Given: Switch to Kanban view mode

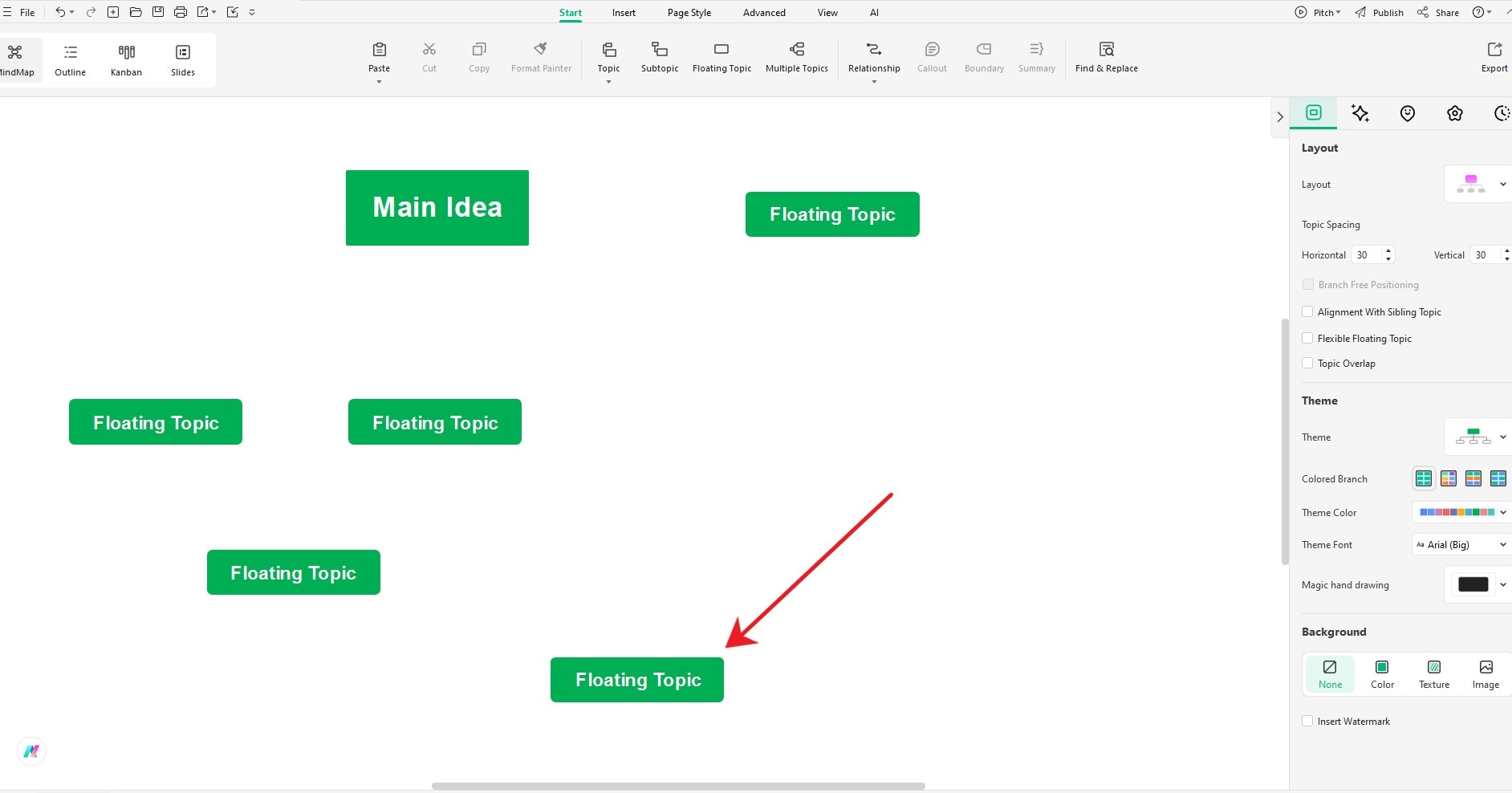Looking at the screenshot, I should 126,60.
